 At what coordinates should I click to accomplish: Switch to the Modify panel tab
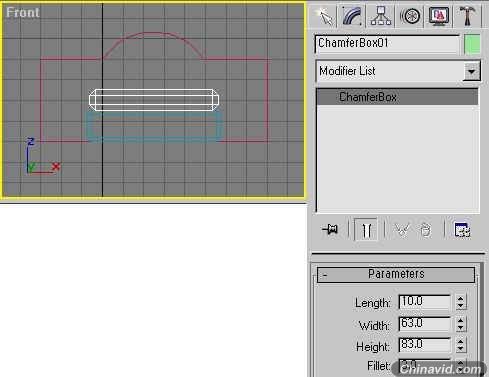352,16
